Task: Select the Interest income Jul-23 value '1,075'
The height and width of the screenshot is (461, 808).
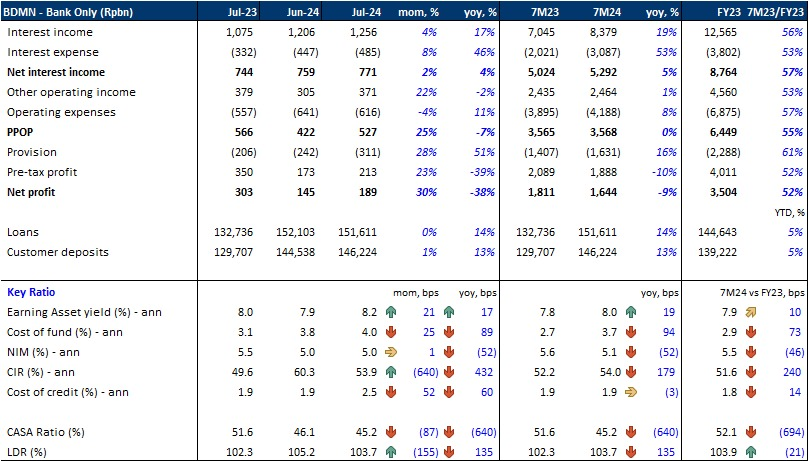Action: pos(240,32)
